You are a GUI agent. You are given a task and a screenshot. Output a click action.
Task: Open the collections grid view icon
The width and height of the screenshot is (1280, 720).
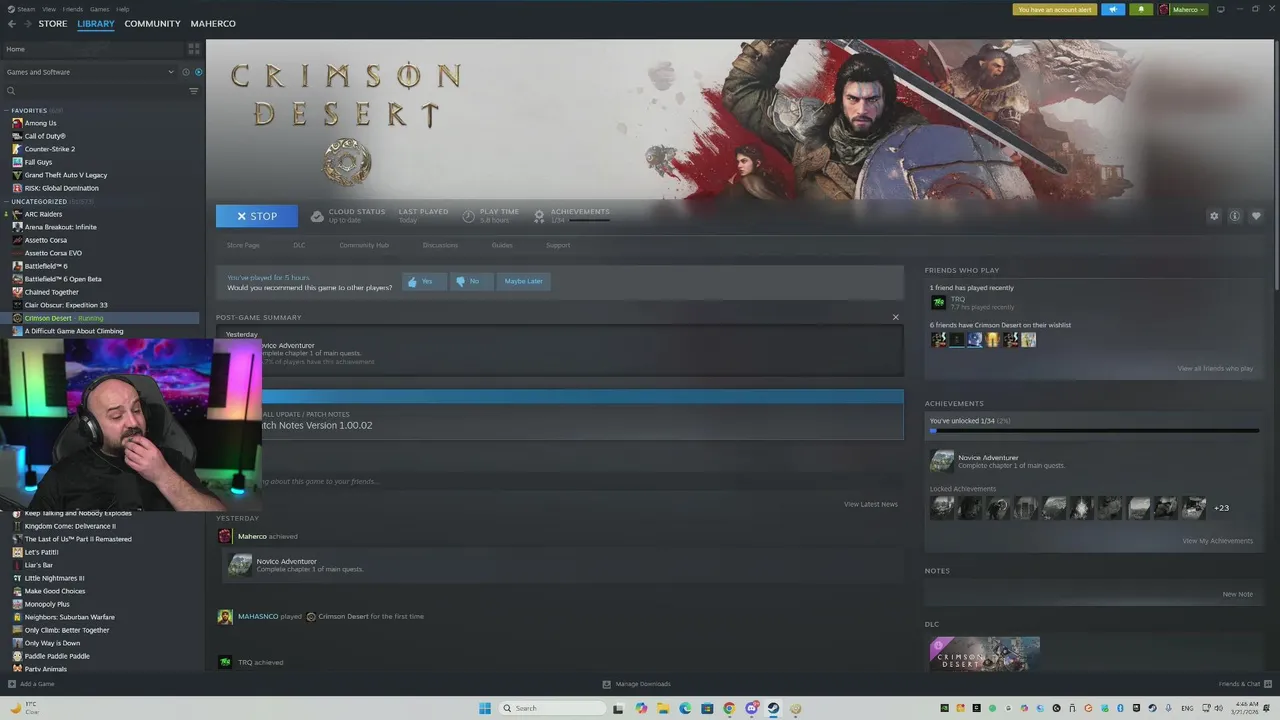click(x=194, y=48)
